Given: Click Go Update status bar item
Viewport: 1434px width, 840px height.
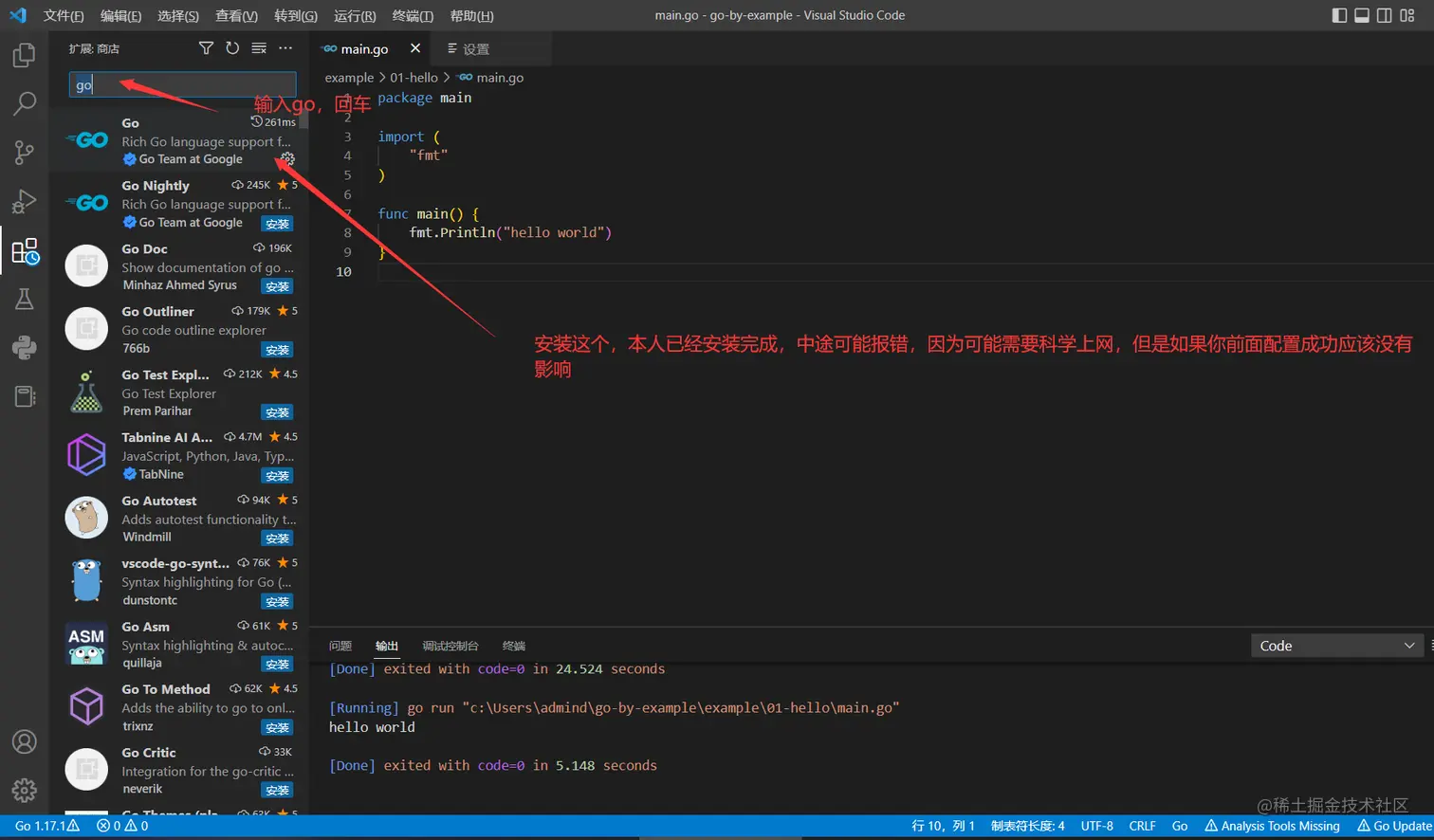Looking at the screenshot, I should tap(1394, 826).
